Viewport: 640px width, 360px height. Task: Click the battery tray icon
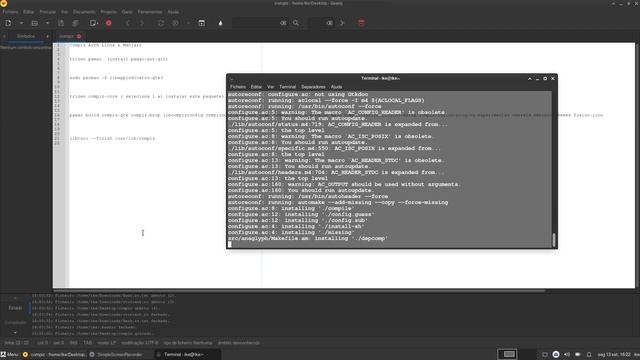pos(578,354)
